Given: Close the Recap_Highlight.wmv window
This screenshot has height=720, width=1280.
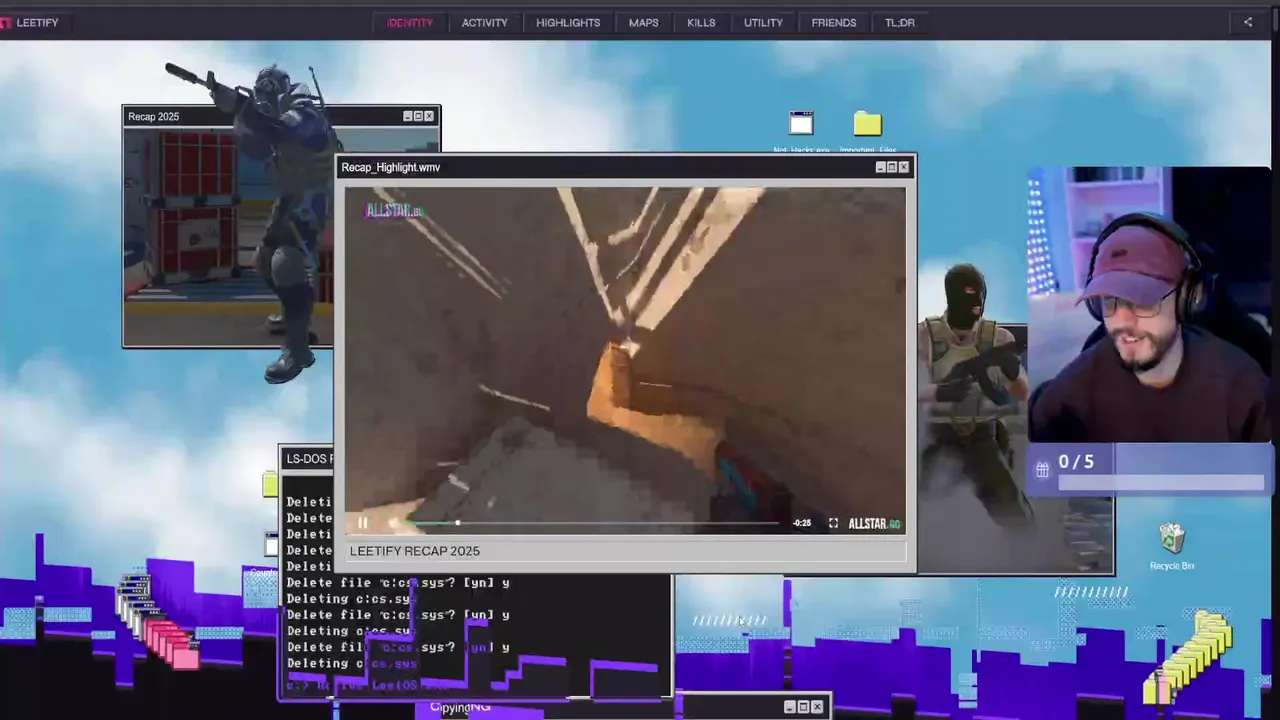Looking at the screenshot, I should [904, 167].
